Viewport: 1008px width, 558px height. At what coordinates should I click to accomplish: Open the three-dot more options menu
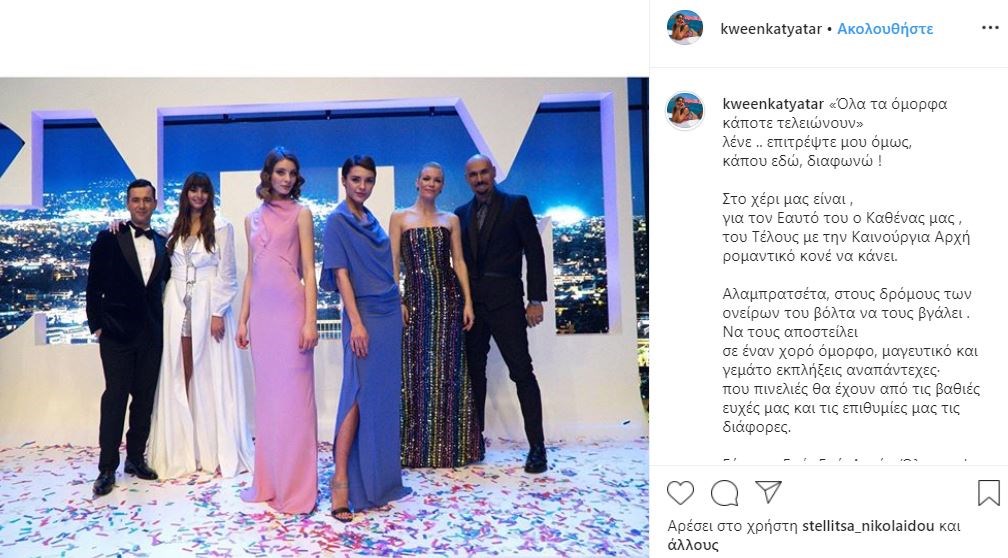pos(990,28)
